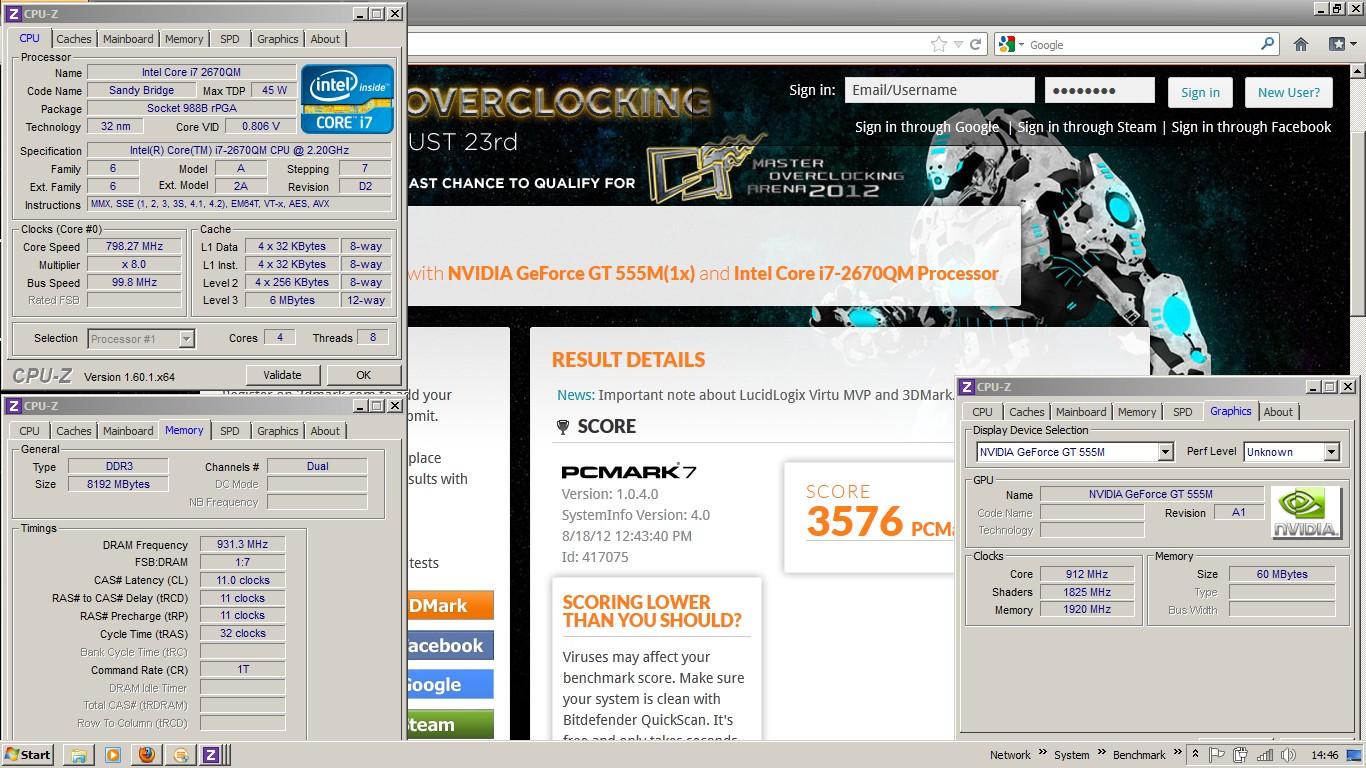Expand Display Device Selection dropdown
This screenshot has height=768, width=1366.
(x=1165, y=452)
